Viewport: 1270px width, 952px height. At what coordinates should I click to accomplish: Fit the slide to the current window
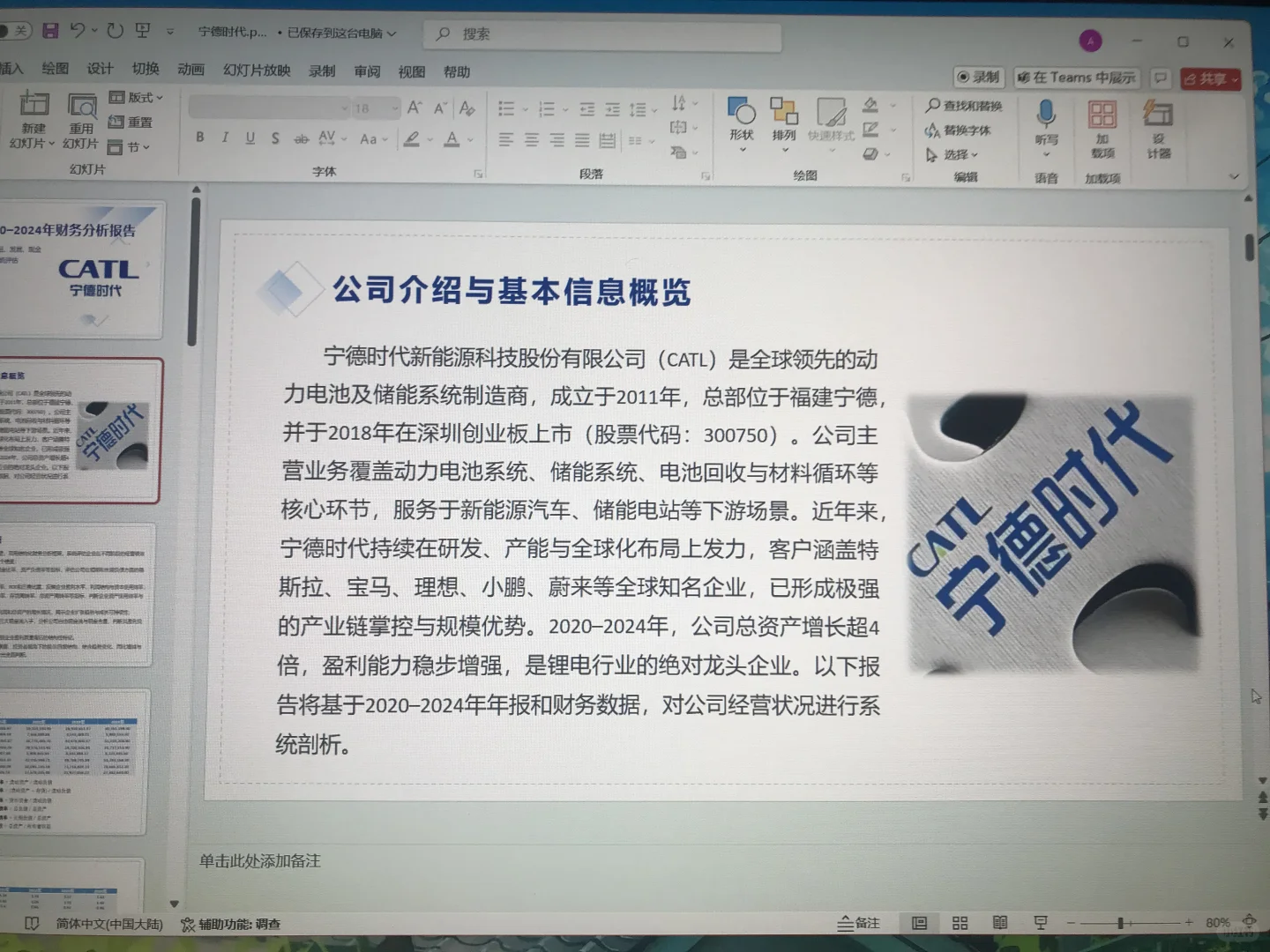click(1250, 922)
